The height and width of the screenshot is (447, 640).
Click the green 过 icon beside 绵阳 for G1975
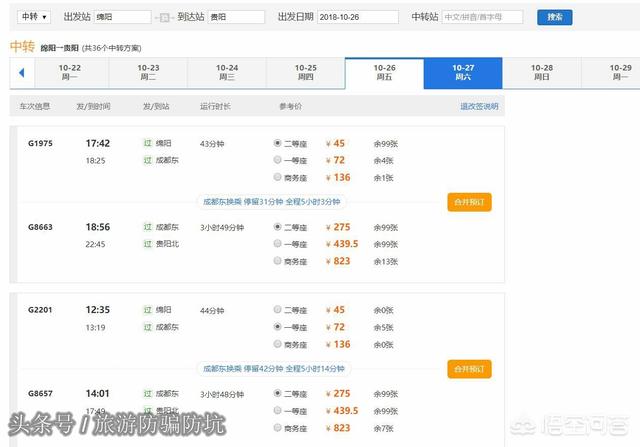pos(147,143)
